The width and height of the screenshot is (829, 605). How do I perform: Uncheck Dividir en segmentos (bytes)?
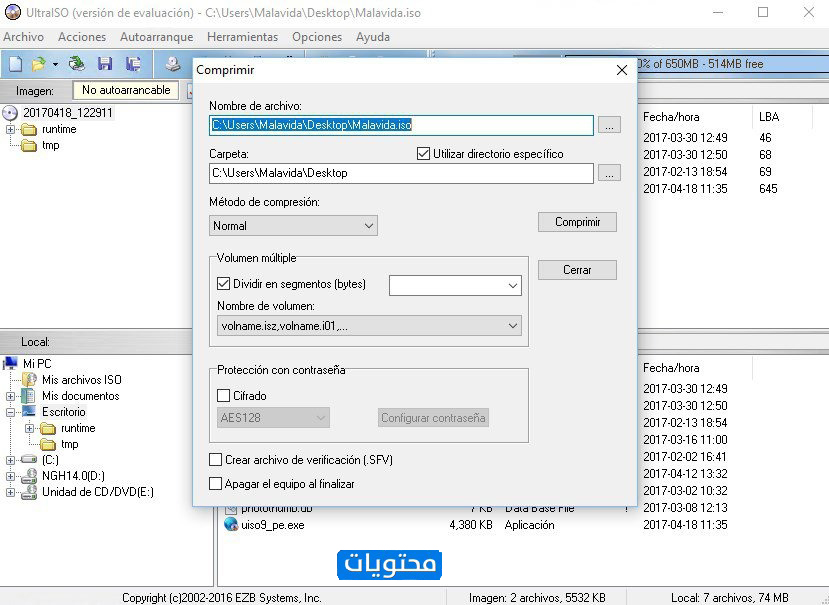(x=223, y=283)
